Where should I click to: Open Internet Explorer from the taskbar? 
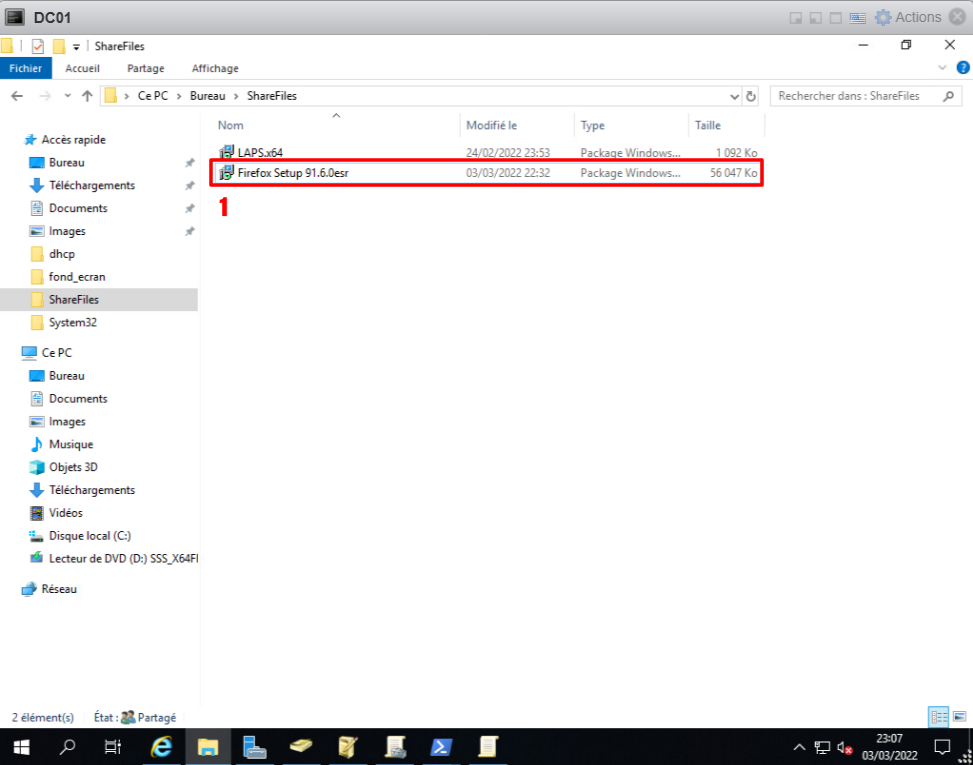point(161,747)
